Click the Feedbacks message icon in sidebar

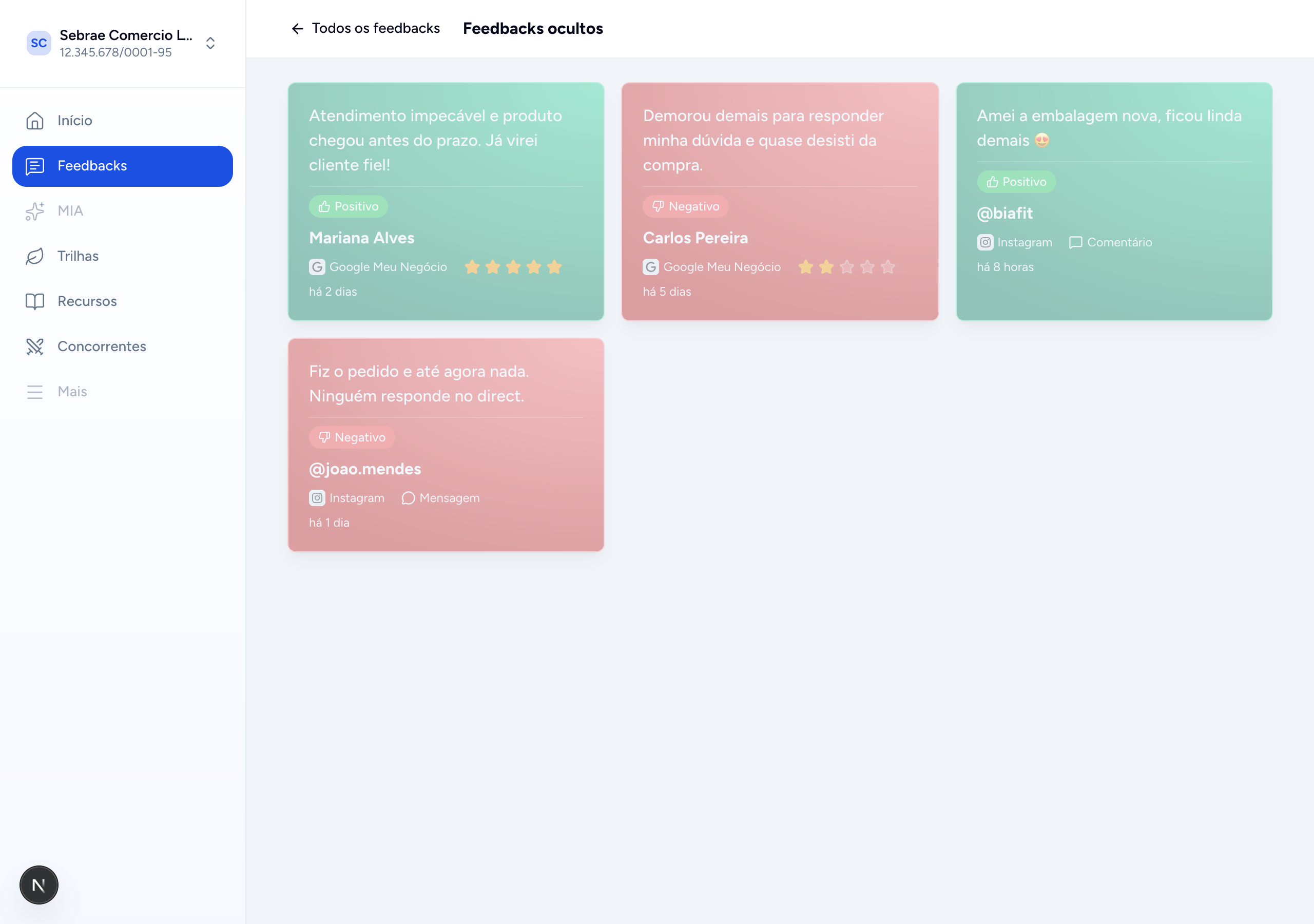tap(35, 166)
